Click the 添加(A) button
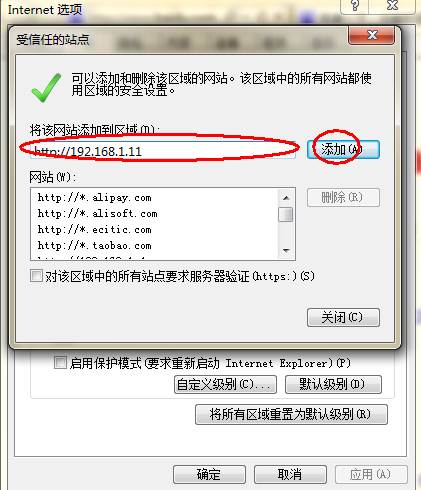The width and height of the screenshot is (421, 490). point(343,149)
